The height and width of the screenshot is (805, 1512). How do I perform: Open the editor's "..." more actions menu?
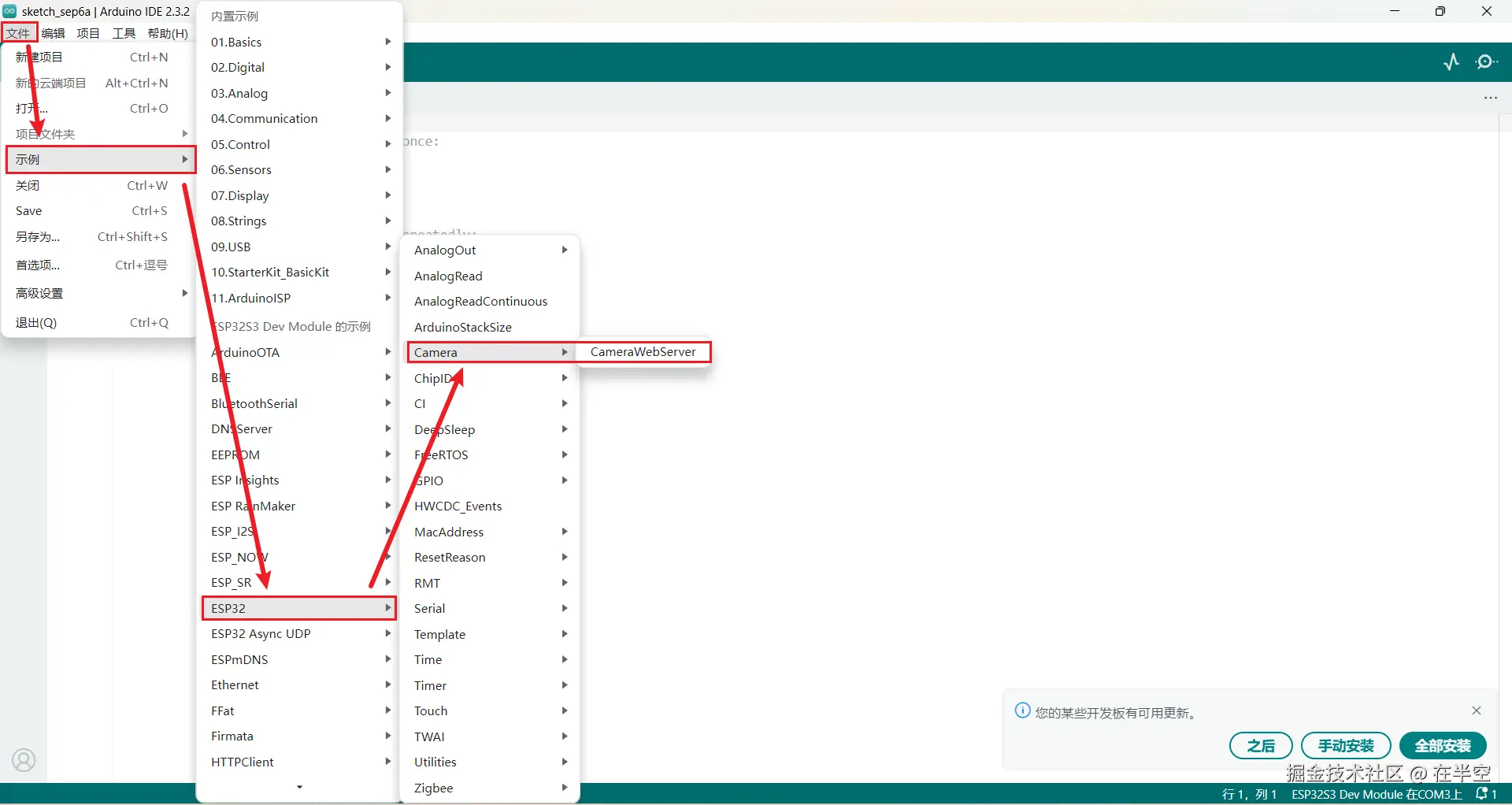coord(1491,98)
